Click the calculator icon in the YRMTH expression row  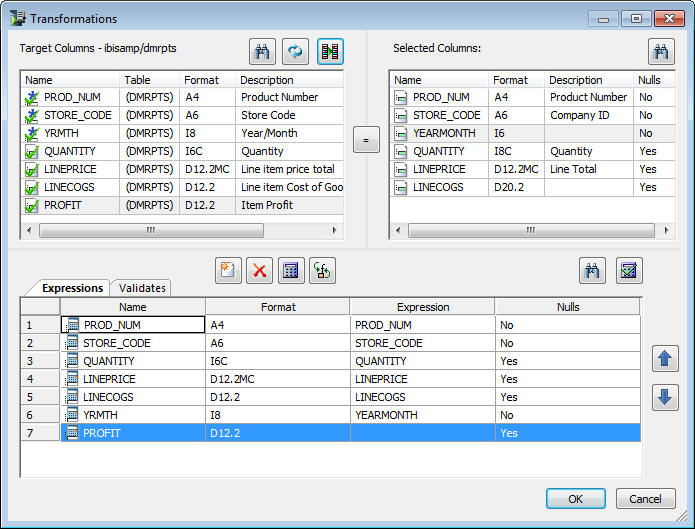coord(72,415)
